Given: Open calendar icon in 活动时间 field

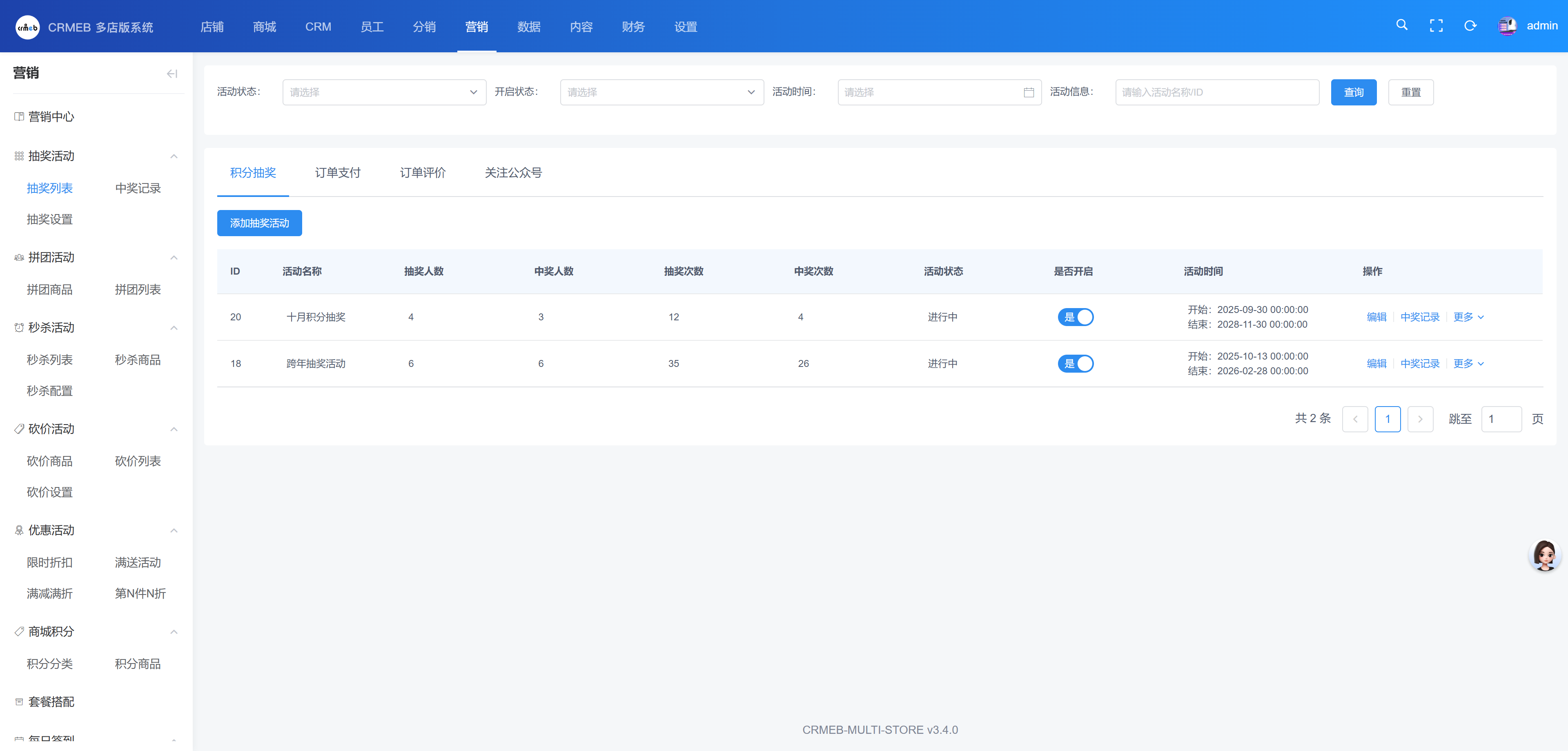Looking at the screenshot, I should (1029, 93).
